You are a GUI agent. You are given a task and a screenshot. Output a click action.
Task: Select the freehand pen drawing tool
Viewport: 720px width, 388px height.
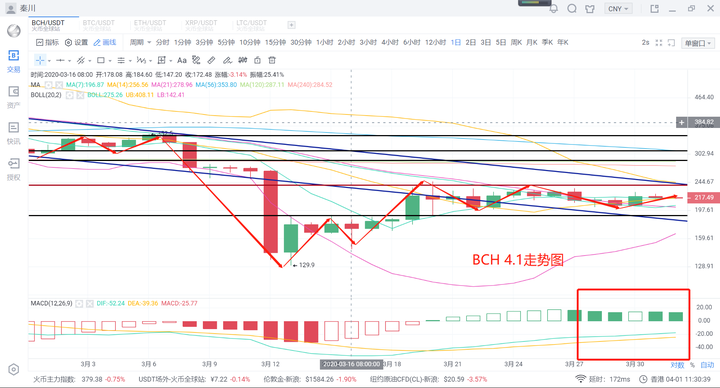[227, 60]
